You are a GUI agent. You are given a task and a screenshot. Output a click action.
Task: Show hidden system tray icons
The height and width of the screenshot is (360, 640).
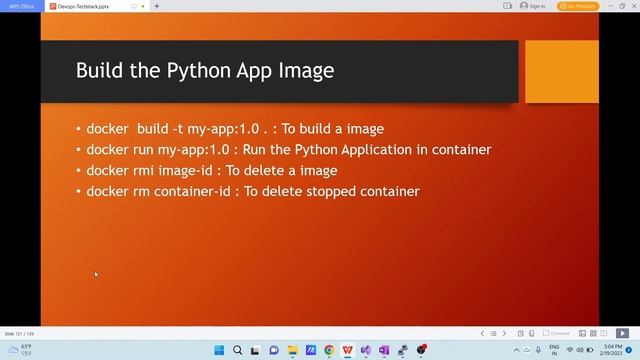point(516,350)
